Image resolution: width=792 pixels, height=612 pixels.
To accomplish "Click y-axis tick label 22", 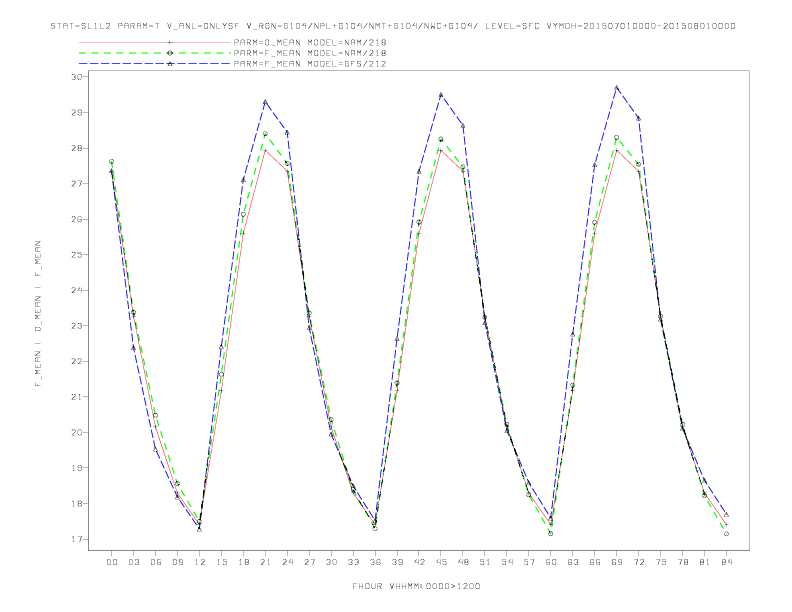I will 77,361.
